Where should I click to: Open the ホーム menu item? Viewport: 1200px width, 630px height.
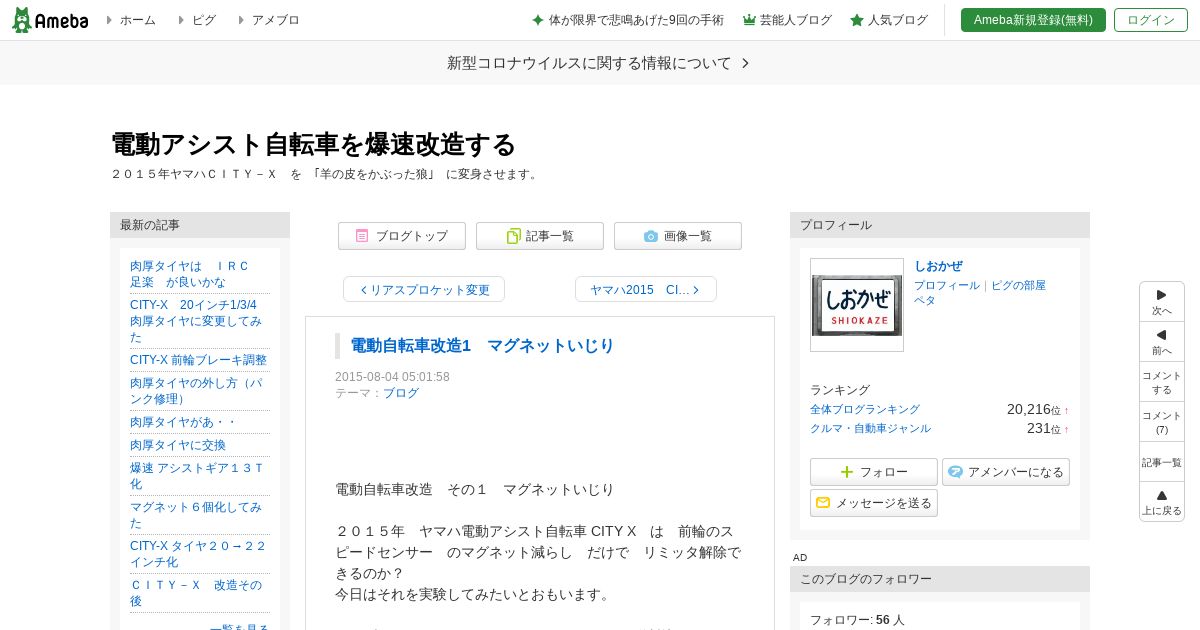pyautogui.click(x=138, y=20)
